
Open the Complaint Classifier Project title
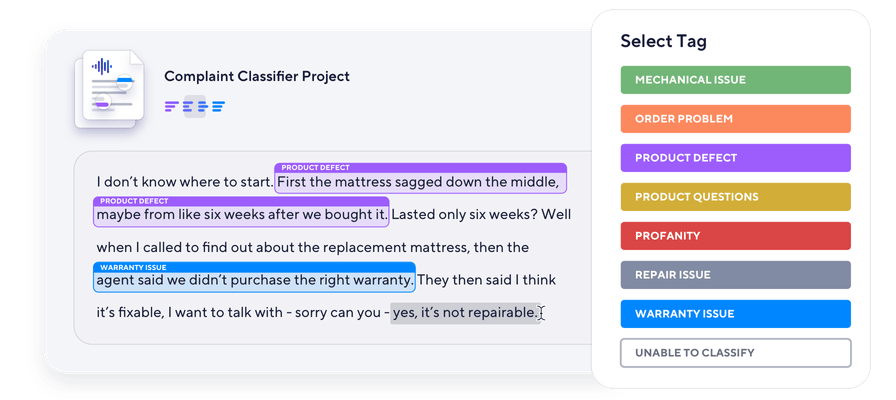pyautogui.click(x=257, y=76)
